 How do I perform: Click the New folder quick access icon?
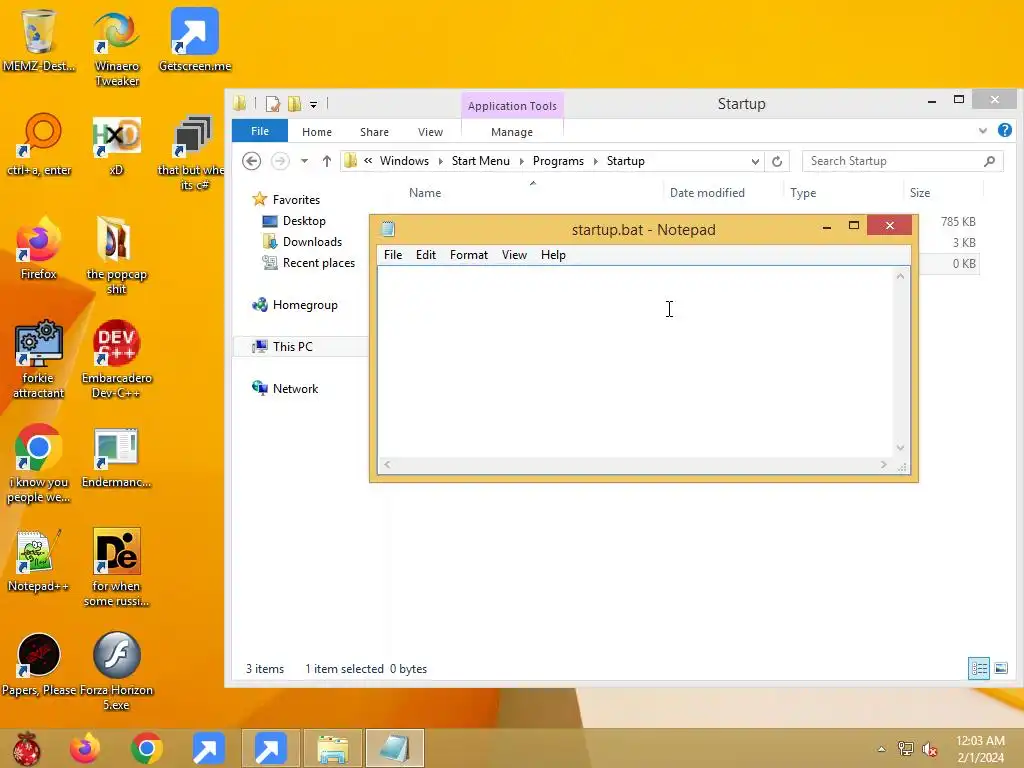click(295, 103)
